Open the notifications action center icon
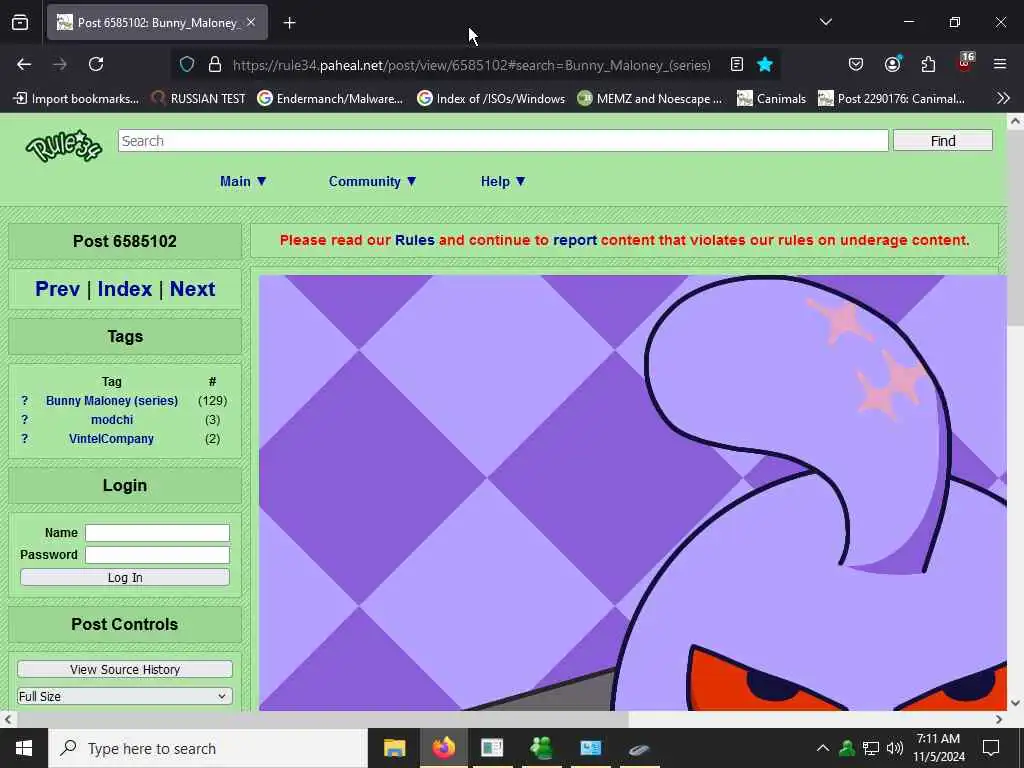Image resolution: width=1024 pixels, height=768 pixels. 991,748
